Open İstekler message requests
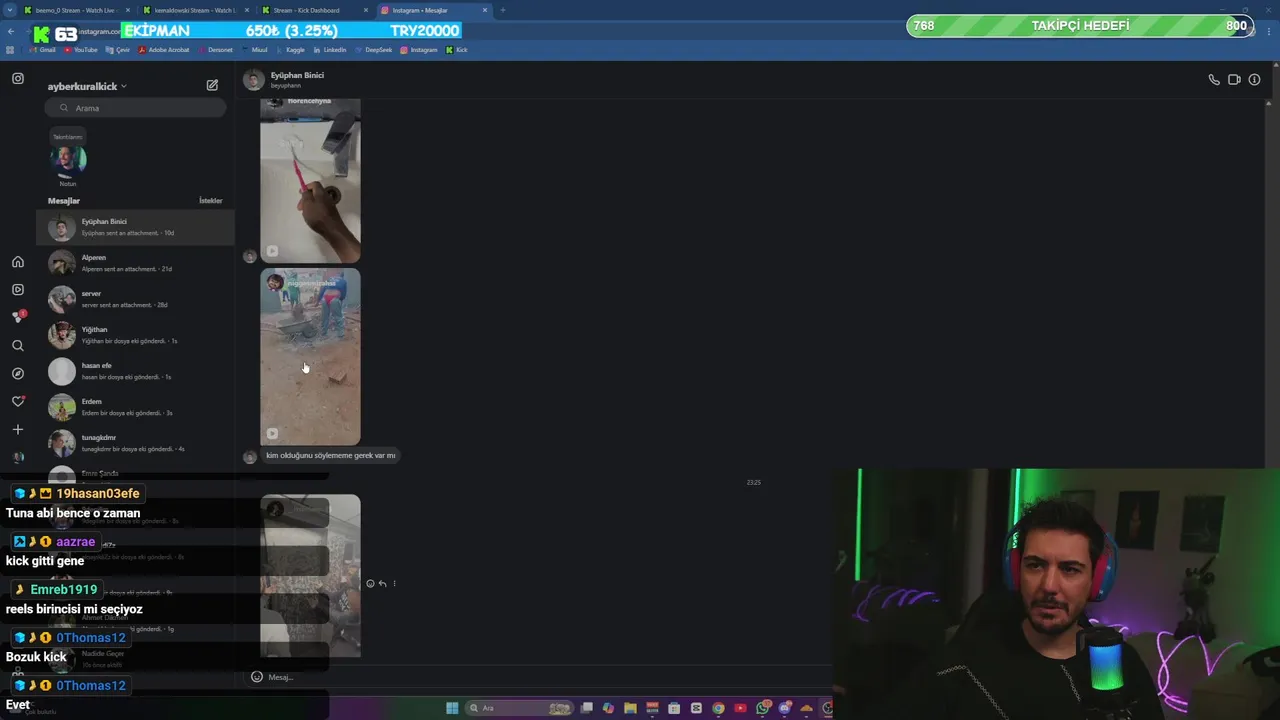Screen dimensions: 1280x720 pyautogui.click(x=210, y=201)
